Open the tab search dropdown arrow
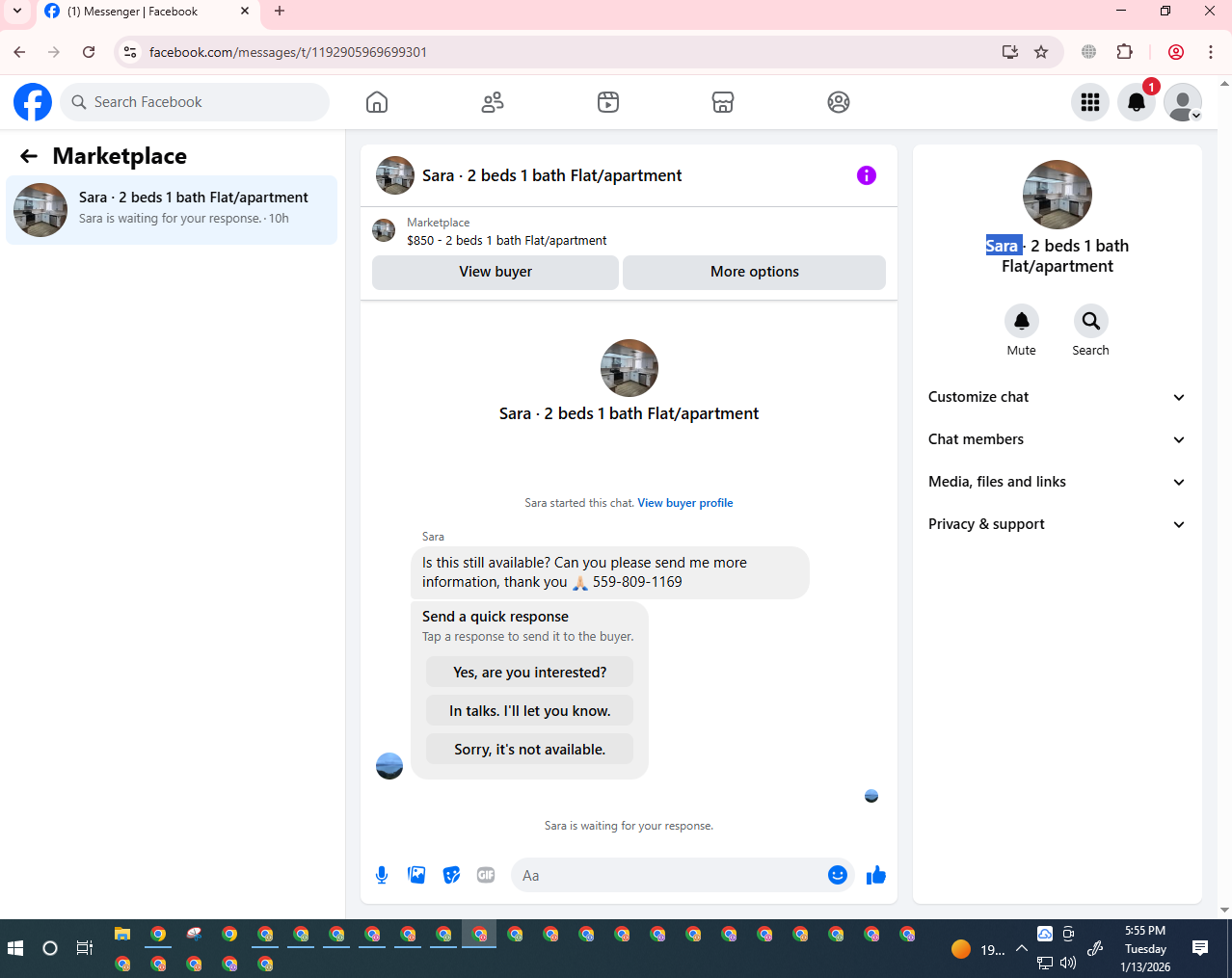This screenshot has height=978, width=1232. [x=16, y=12]
